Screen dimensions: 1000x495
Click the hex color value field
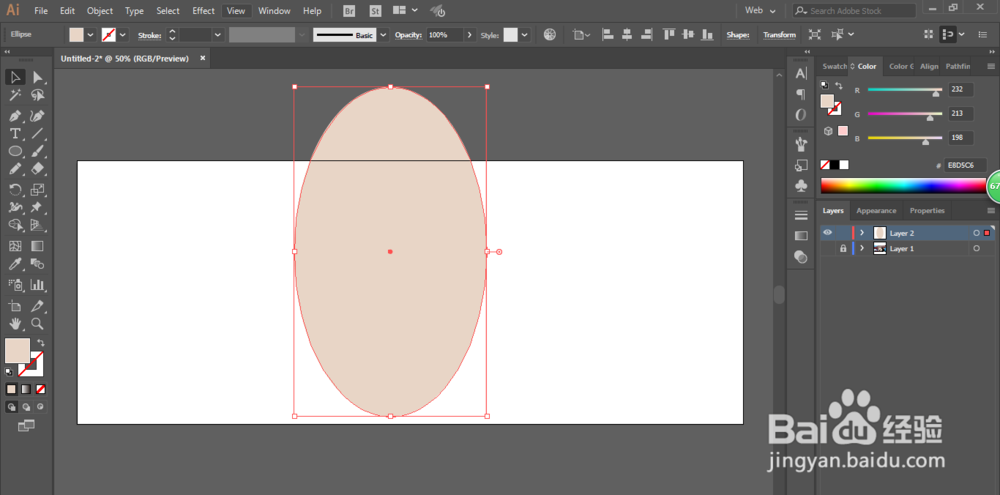pyautogui.click(x=965, y=165)
